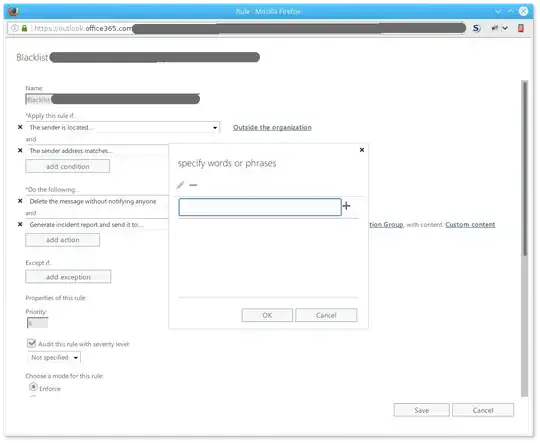Click the partially hidden Group recipient link
The width and height of the screenshot is (540, 443).
pyautogui.click(x=386, y=225)
